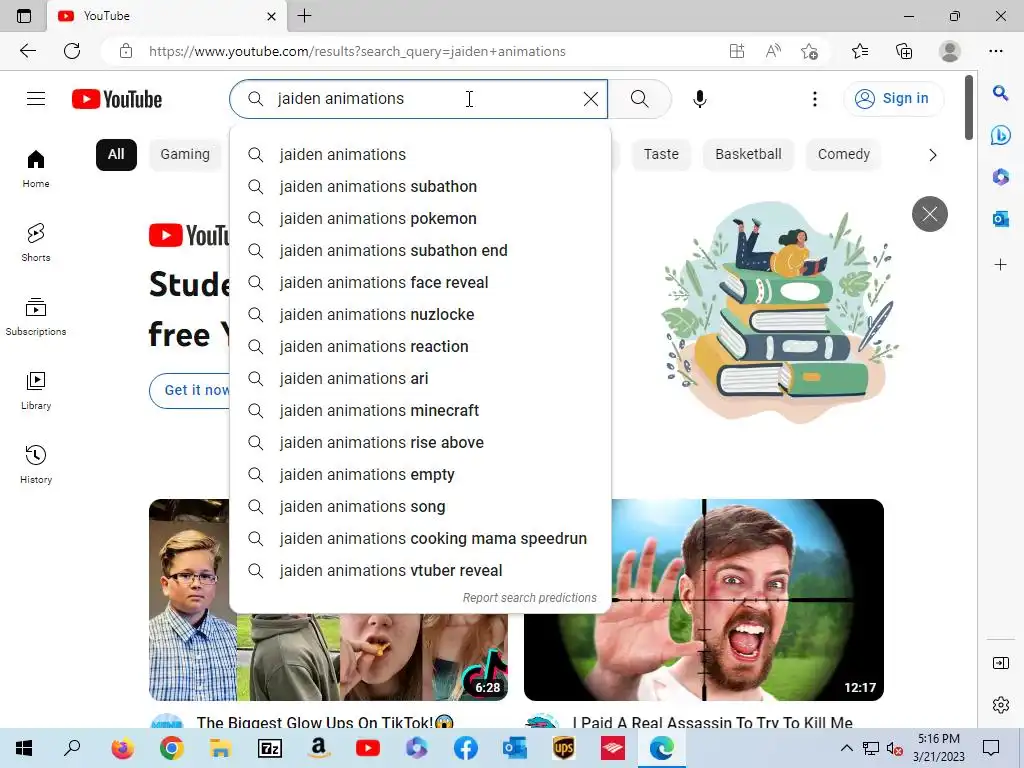
Task: Open File Explorer from taskbar
Action: tap(220, 748)
